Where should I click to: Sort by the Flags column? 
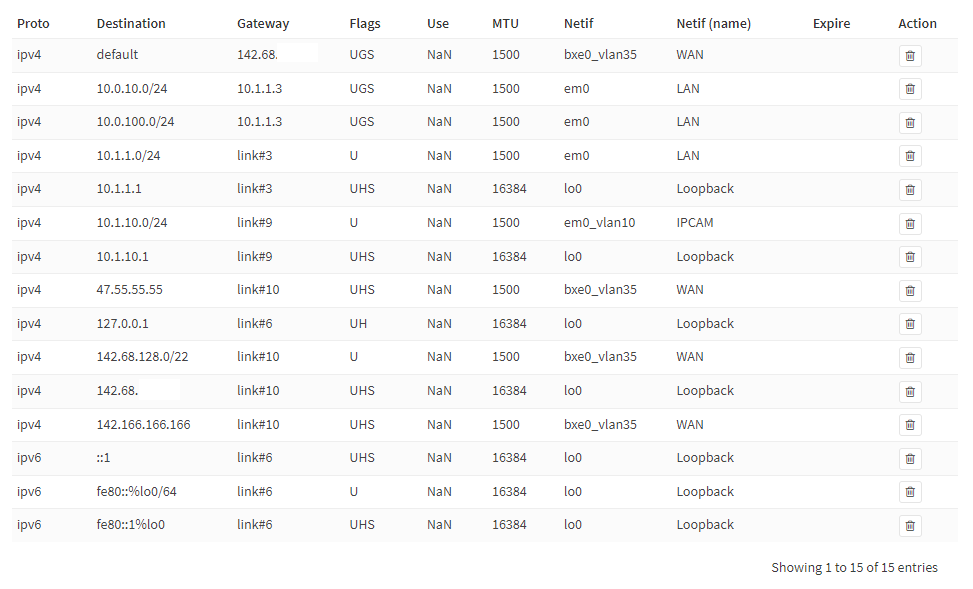click(x=365, y=23)
